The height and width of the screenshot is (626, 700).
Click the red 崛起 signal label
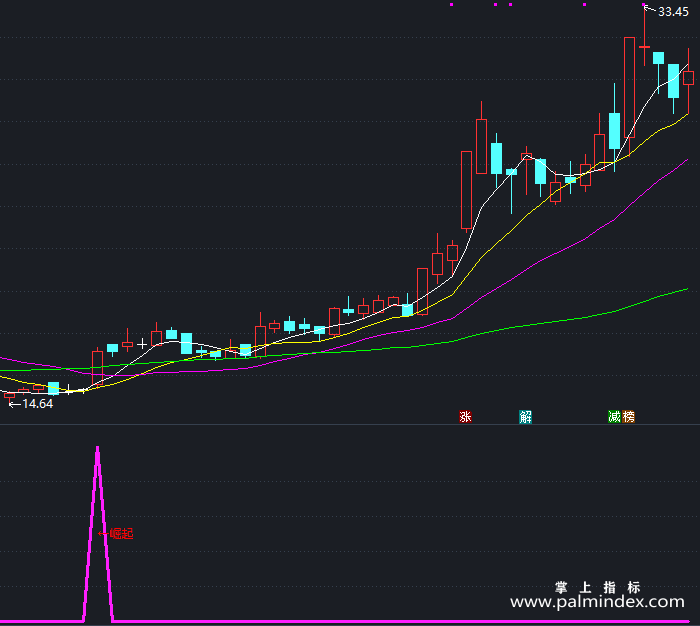[121, 533]
